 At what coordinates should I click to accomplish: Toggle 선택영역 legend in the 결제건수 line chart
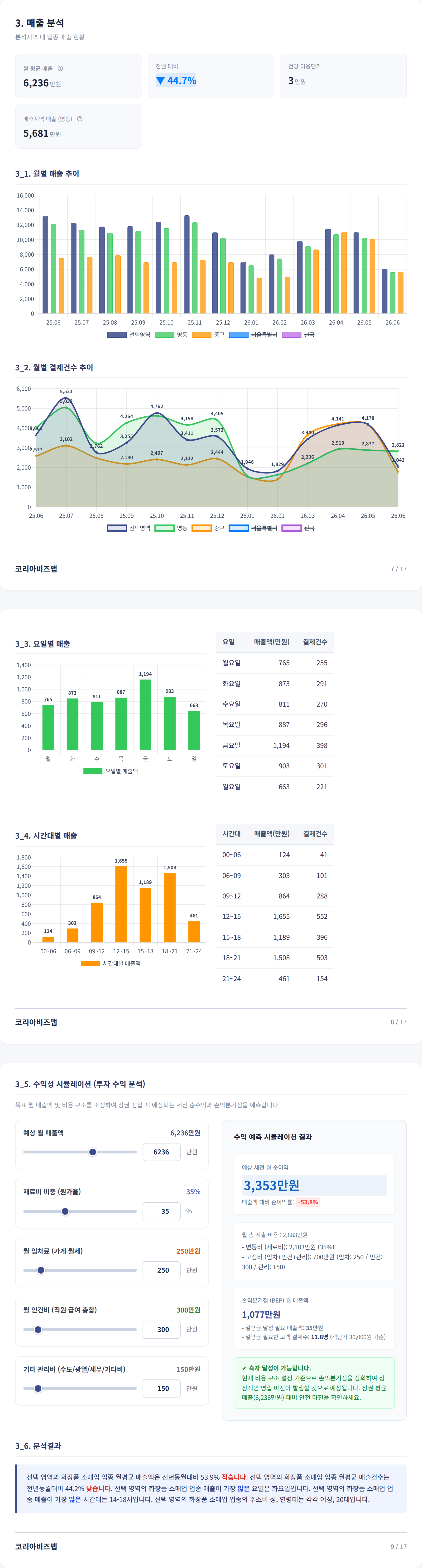129,528
